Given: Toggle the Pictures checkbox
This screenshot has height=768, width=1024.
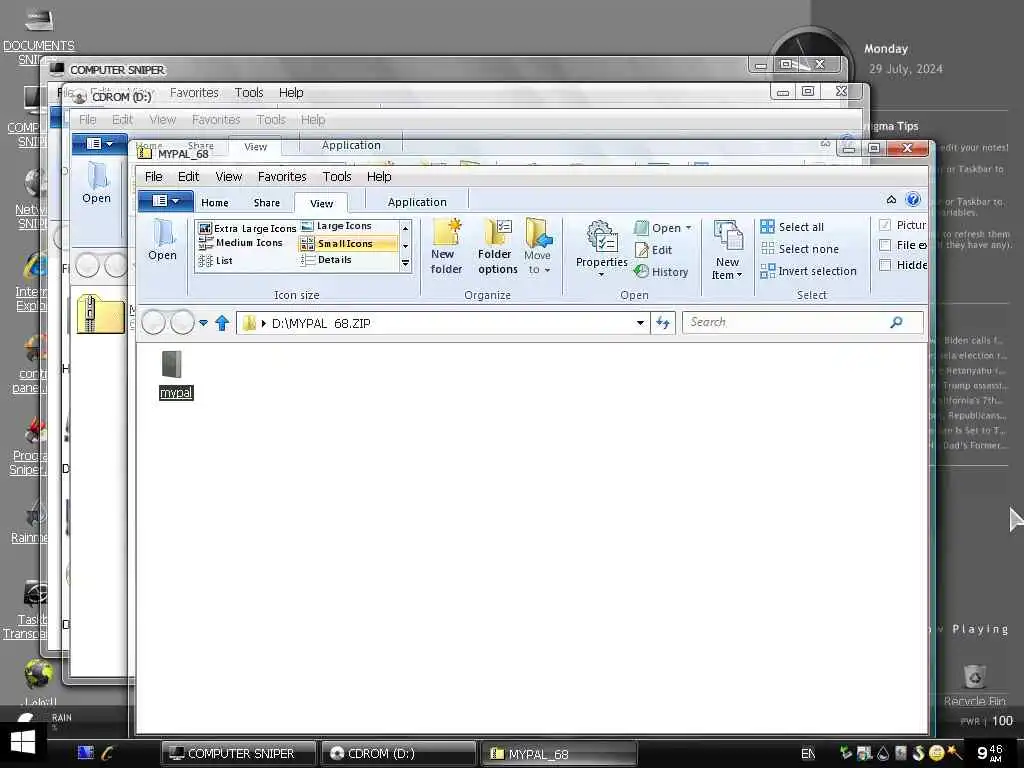Looking at the screenshot, I should [885, 225].
